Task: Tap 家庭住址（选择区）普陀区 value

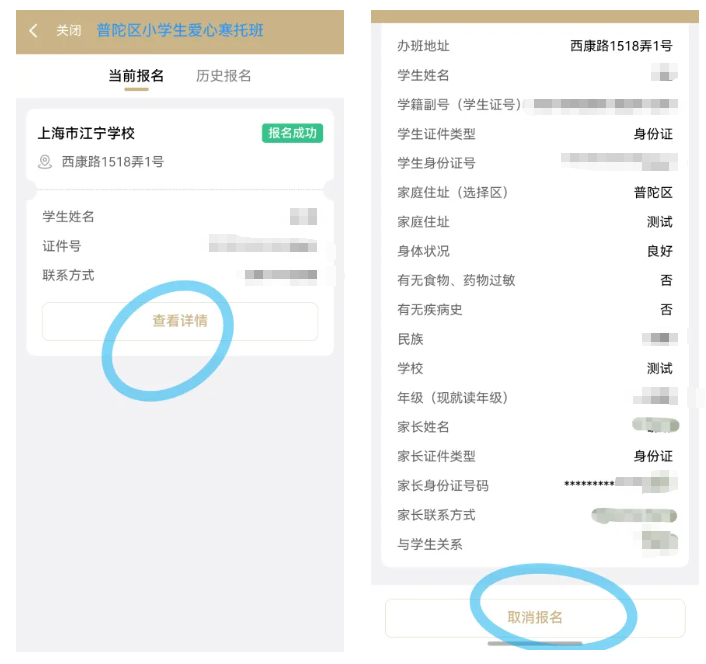Action: 653,193
